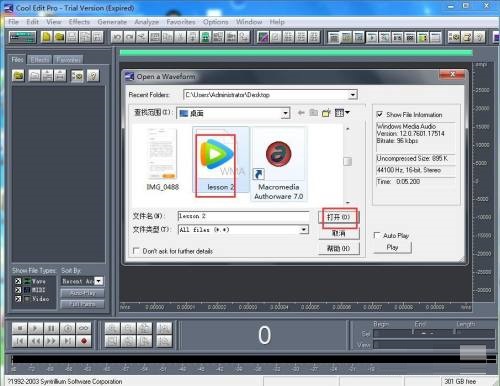Click the Create New Folder icon in the dialog
The height and width of the screenshot is (386, 500).
tap(326, 113)
